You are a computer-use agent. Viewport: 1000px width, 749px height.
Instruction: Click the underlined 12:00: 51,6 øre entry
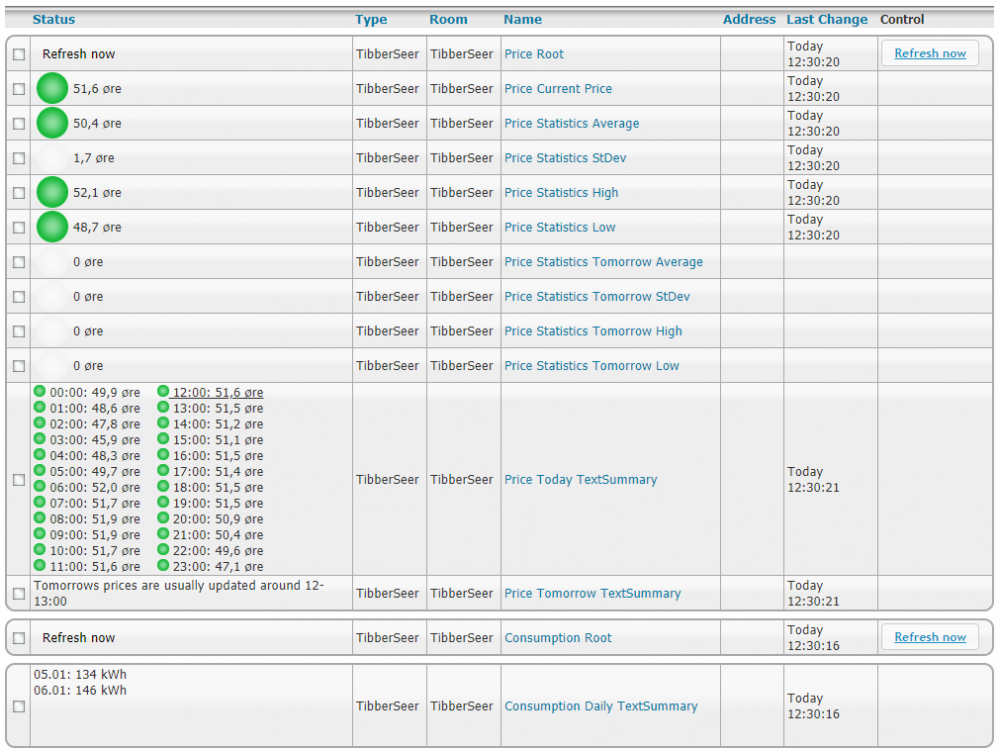217,393
